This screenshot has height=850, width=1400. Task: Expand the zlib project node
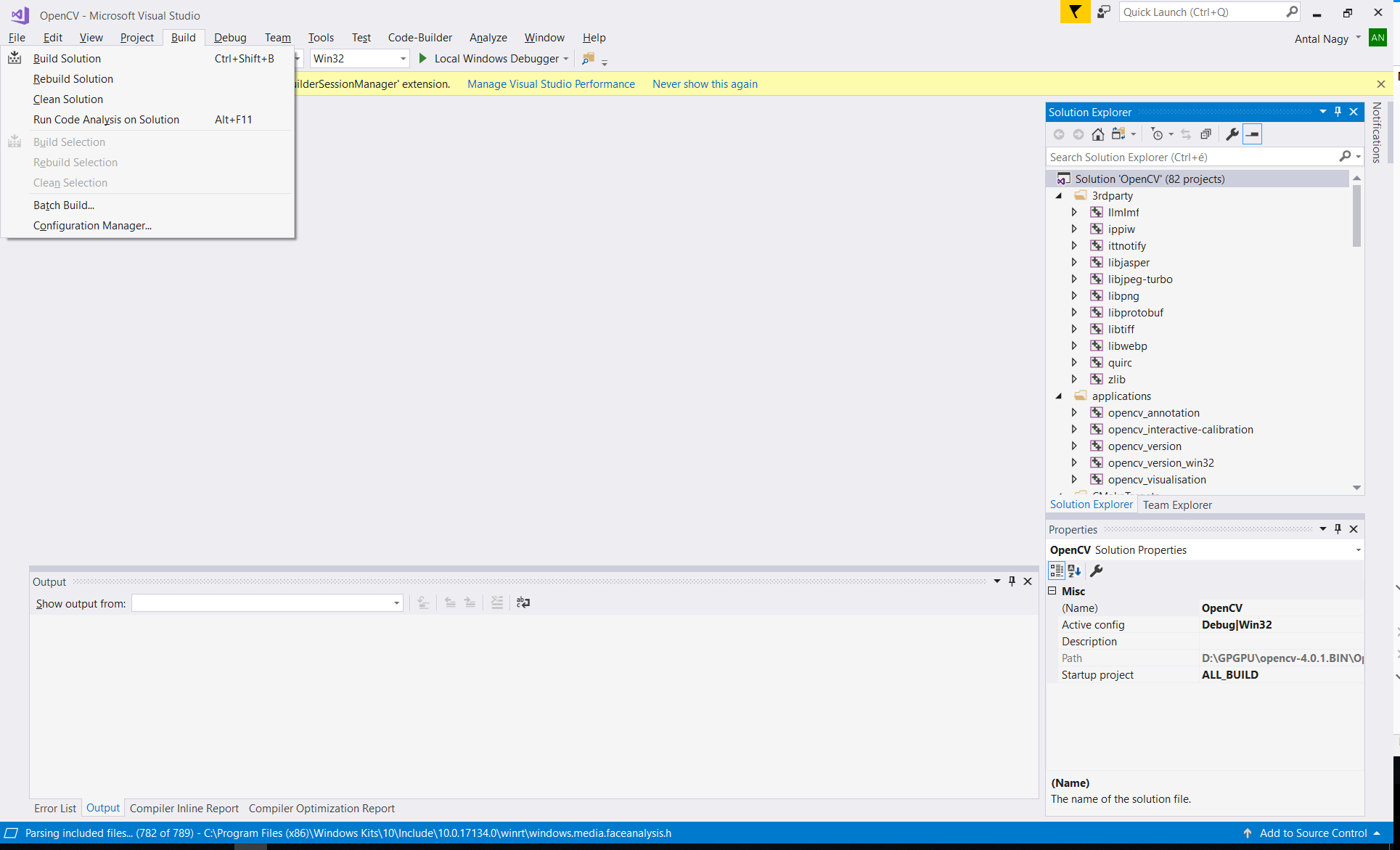click(1075, 380)
